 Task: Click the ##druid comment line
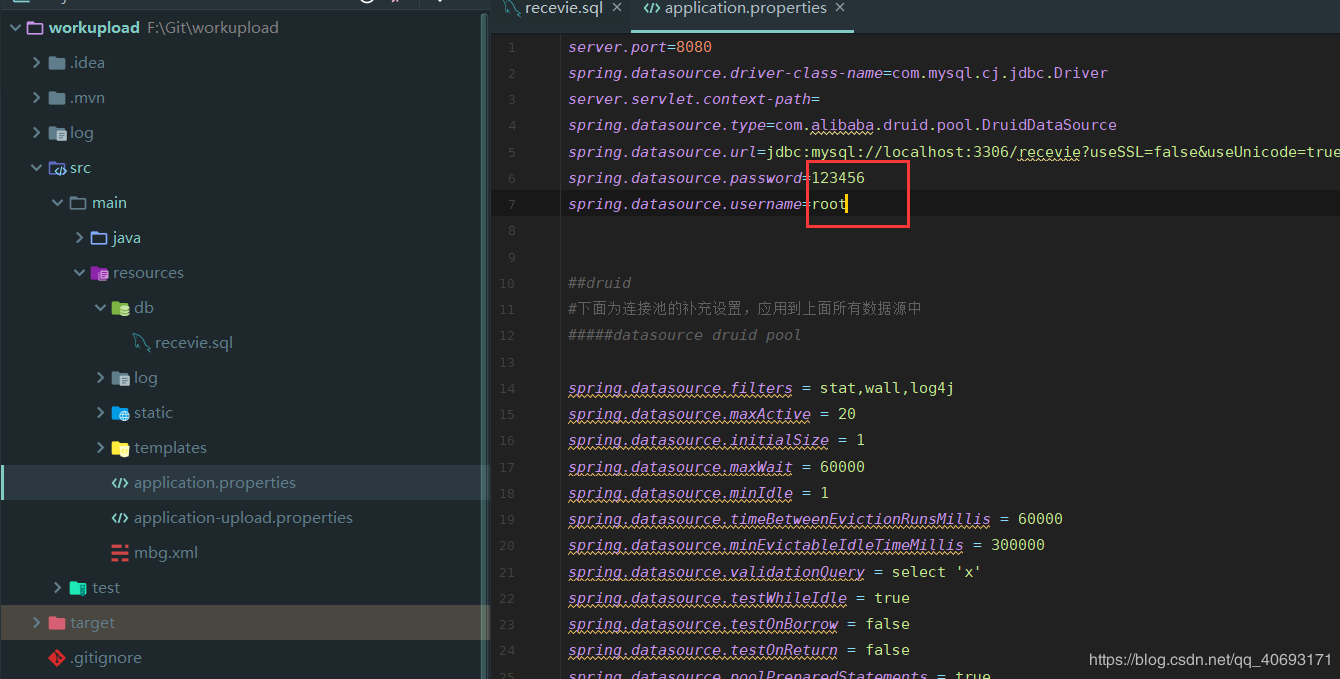tap(600, 283)
